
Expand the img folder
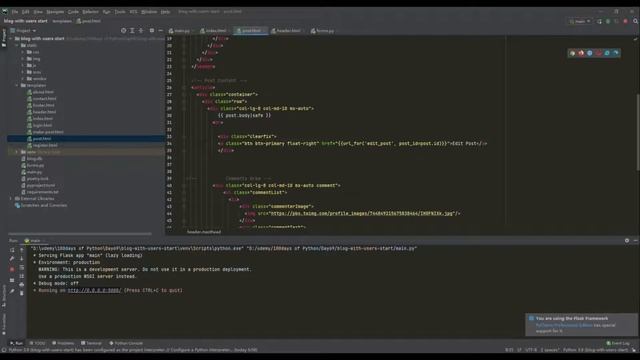point(22,59)
